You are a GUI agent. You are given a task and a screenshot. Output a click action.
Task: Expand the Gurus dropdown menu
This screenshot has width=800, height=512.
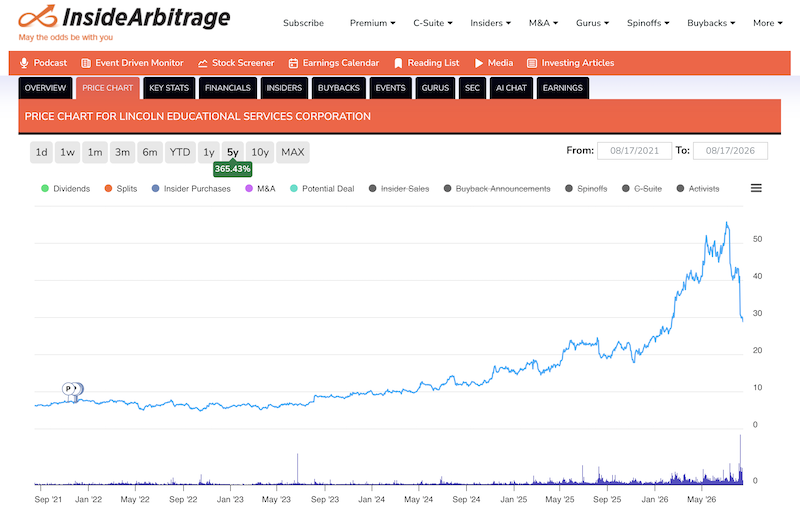pos(592,23)
